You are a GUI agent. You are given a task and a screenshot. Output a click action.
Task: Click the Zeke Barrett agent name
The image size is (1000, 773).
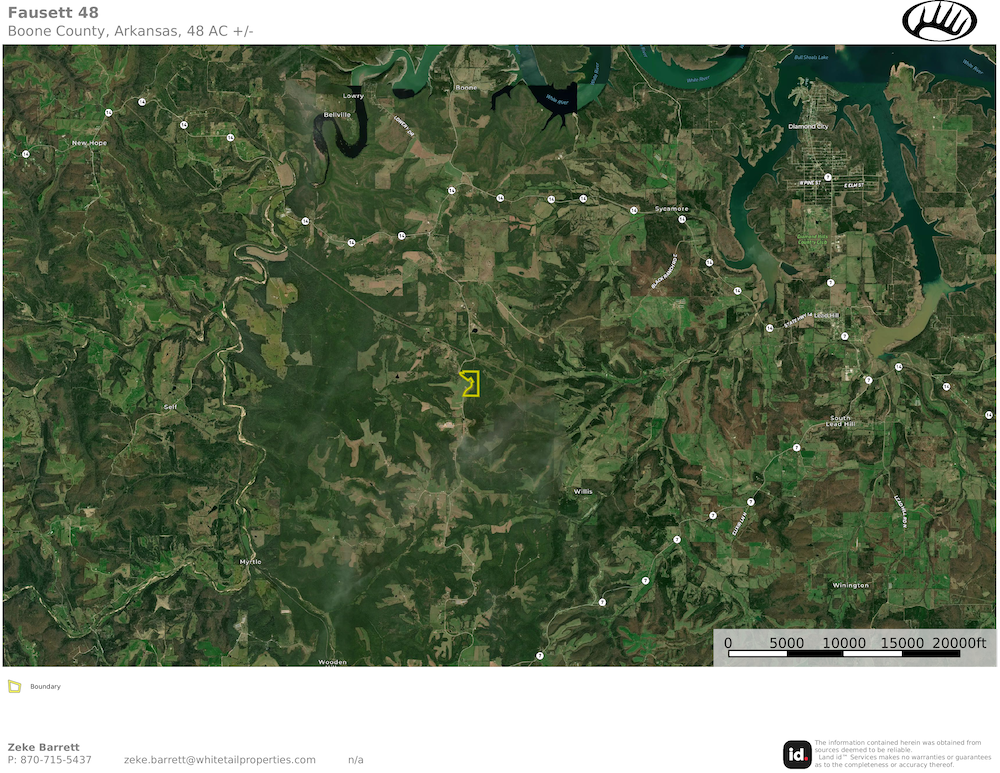(x=43, y=747)
